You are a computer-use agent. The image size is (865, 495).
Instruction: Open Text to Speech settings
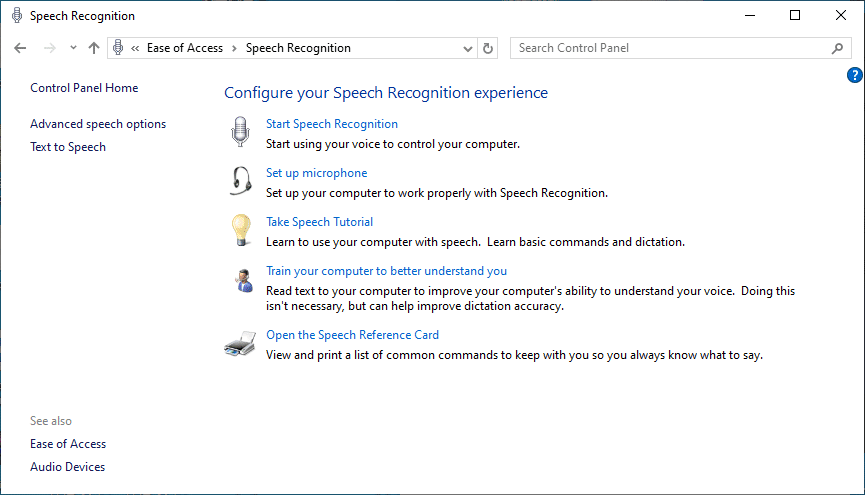[x=68, y=147]
